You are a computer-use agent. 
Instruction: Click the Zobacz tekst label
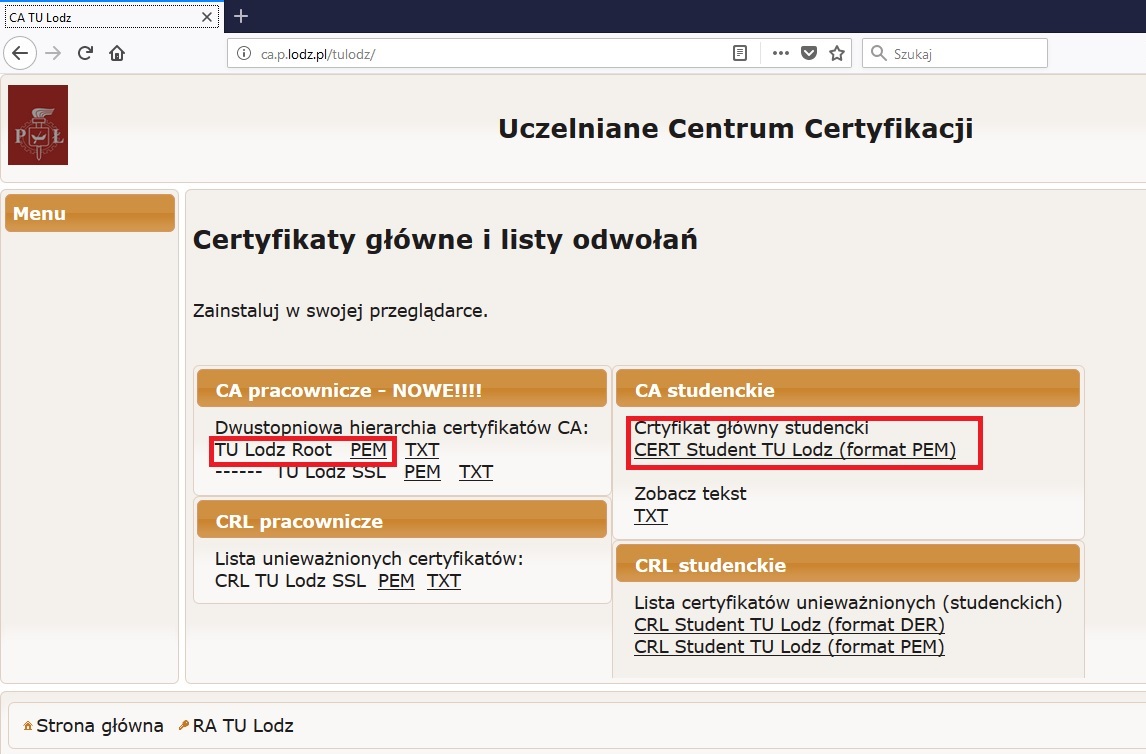(x=691, y=494)
